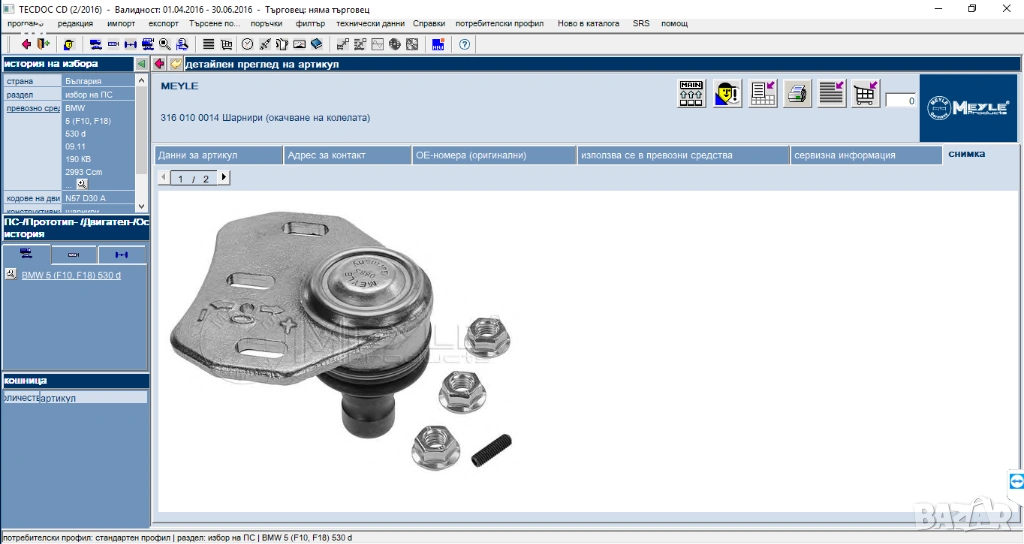Click the basket quantity input field
This screenshot has width=1024, height=544.
pyautogui.click(x=900, y=101)
